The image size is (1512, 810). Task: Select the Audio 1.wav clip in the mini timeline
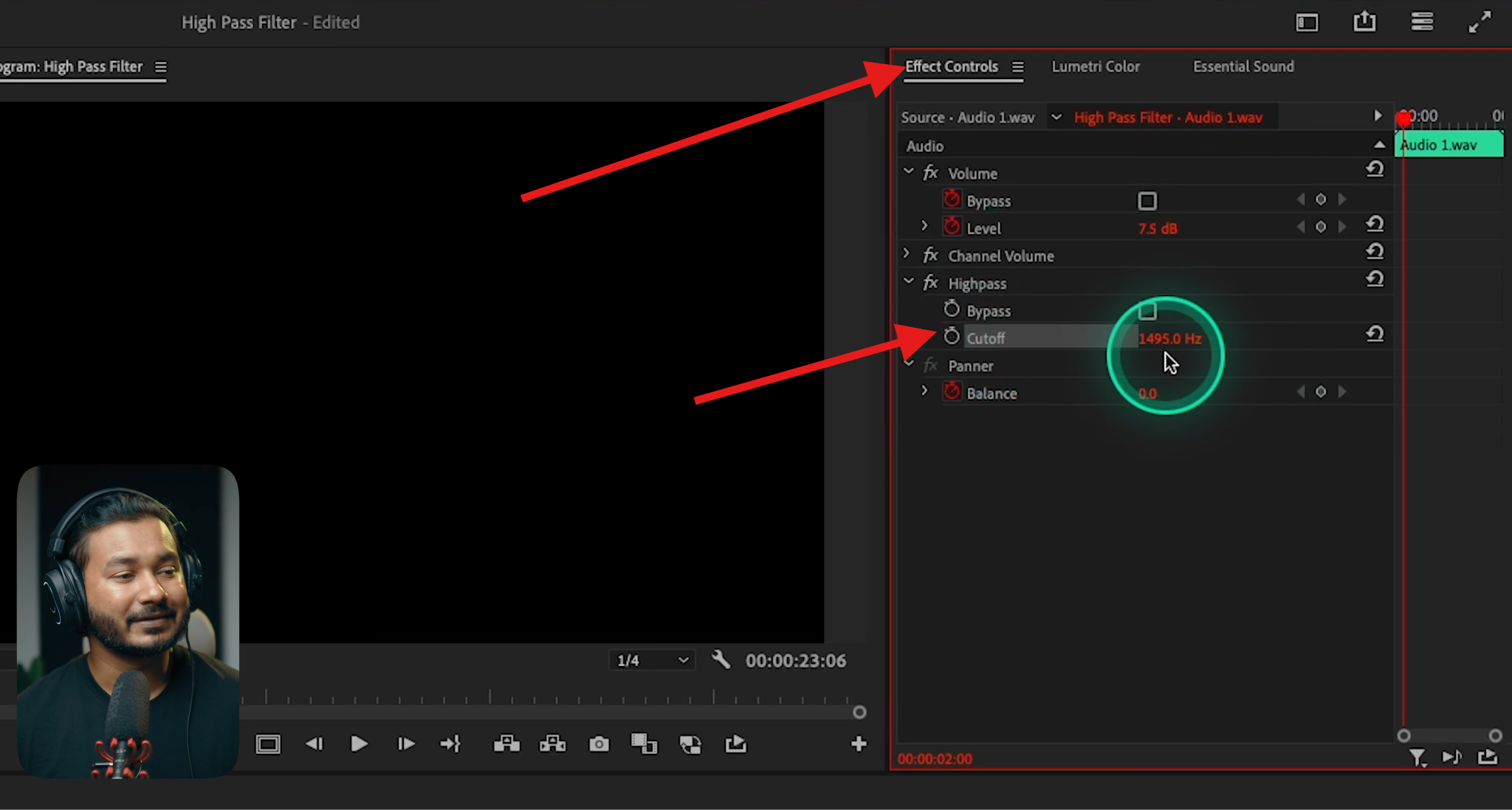coord(1447,145)
